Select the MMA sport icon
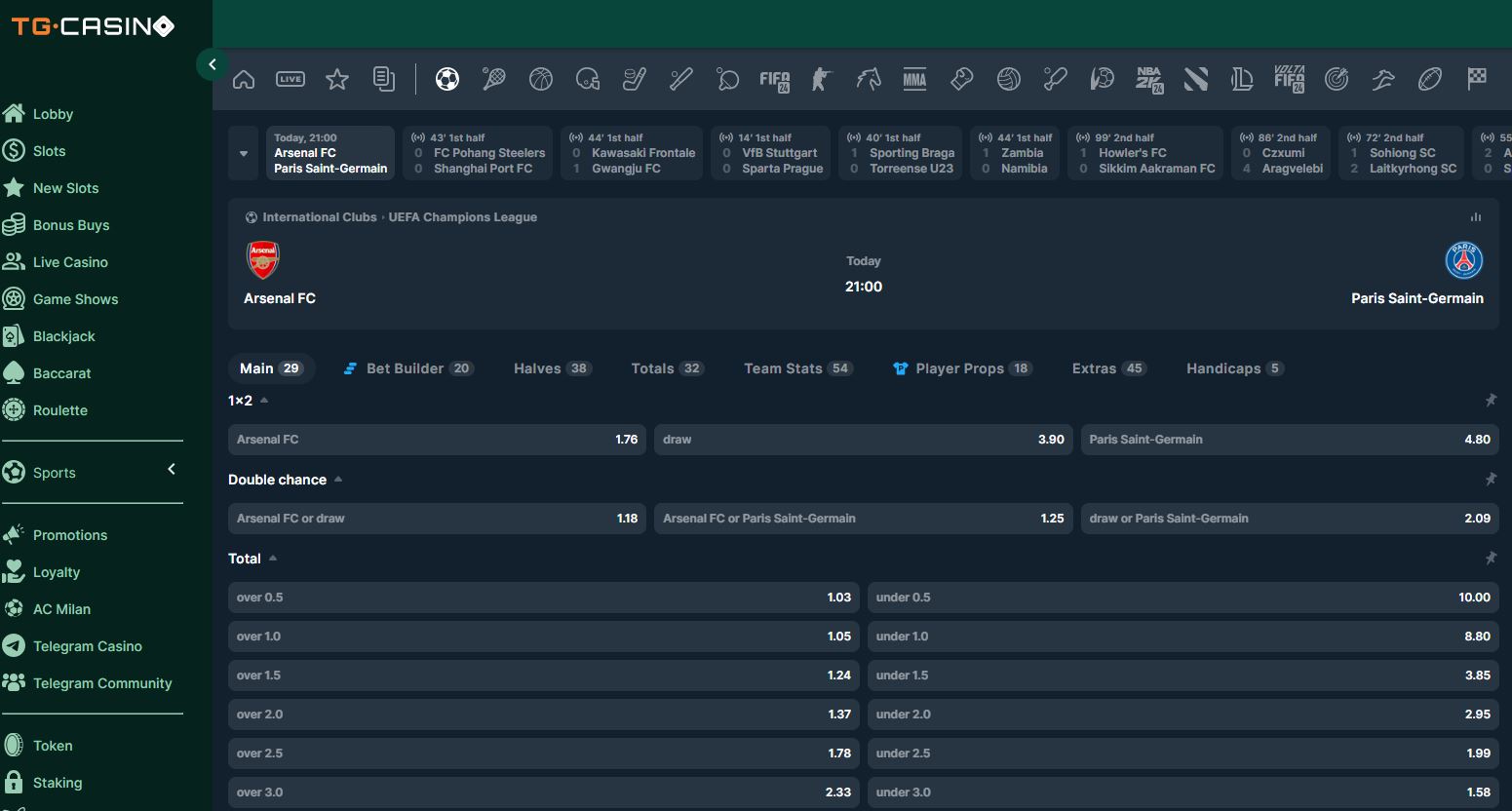 point(915,79)
